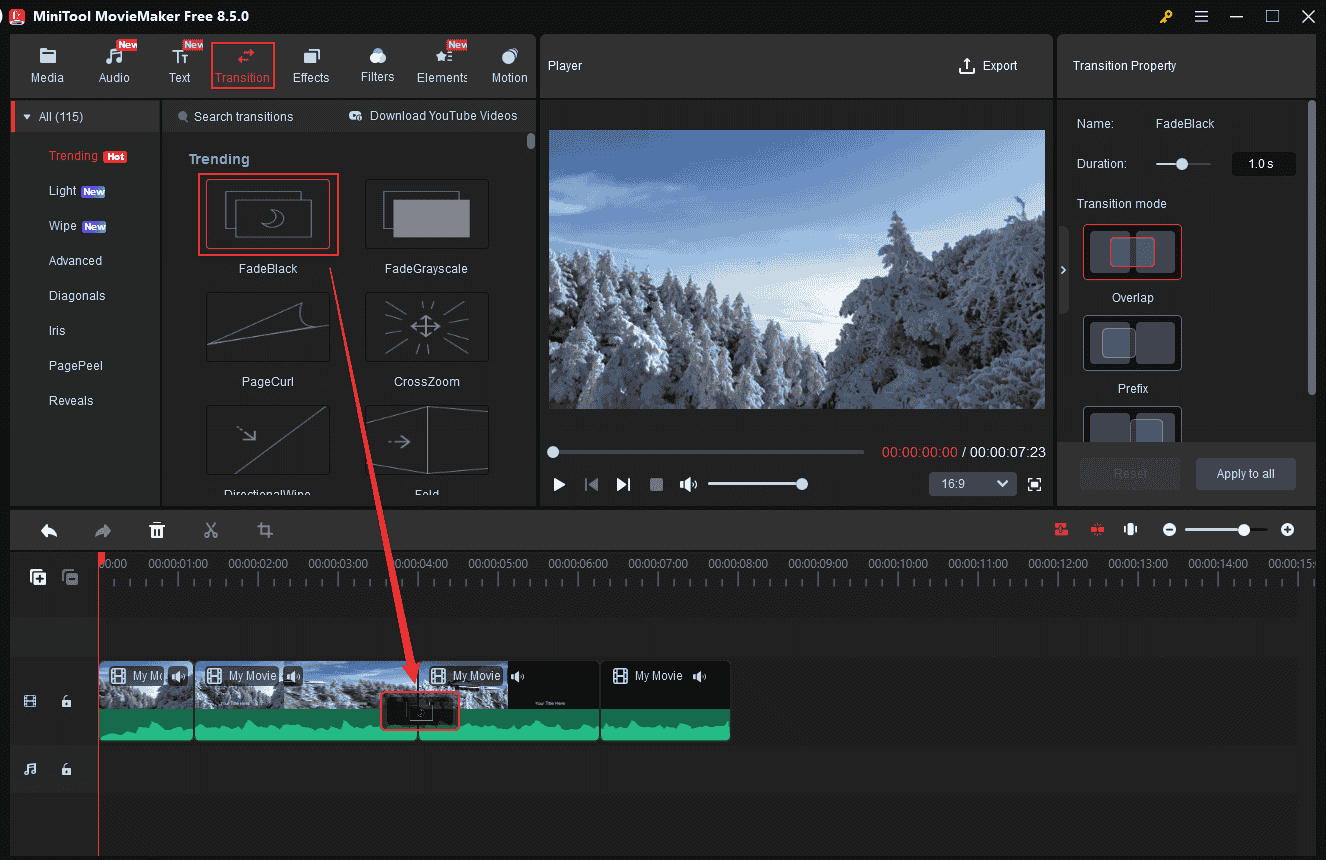The width and height of the screenshot is (1326, 860).
Task: Split the clip with the scissors icon
Action: pos(211,529)
